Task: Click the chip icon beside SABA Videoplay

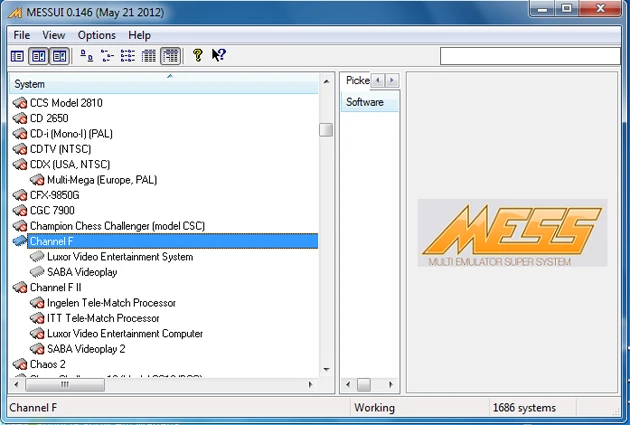Action: tap(37, 272)
